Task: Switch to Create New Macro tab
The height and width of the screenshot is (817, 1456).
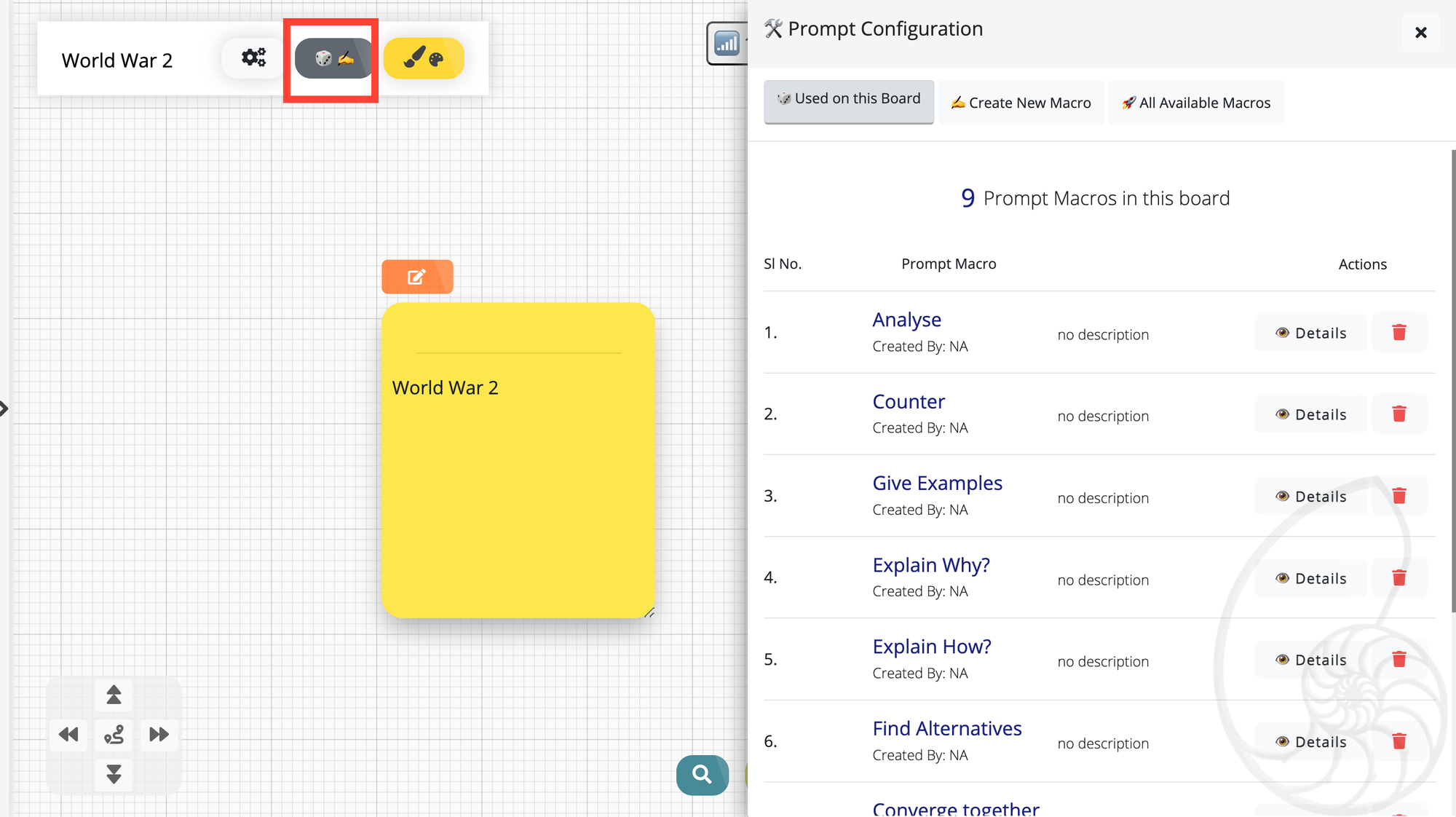Action: click(1021, 103)
